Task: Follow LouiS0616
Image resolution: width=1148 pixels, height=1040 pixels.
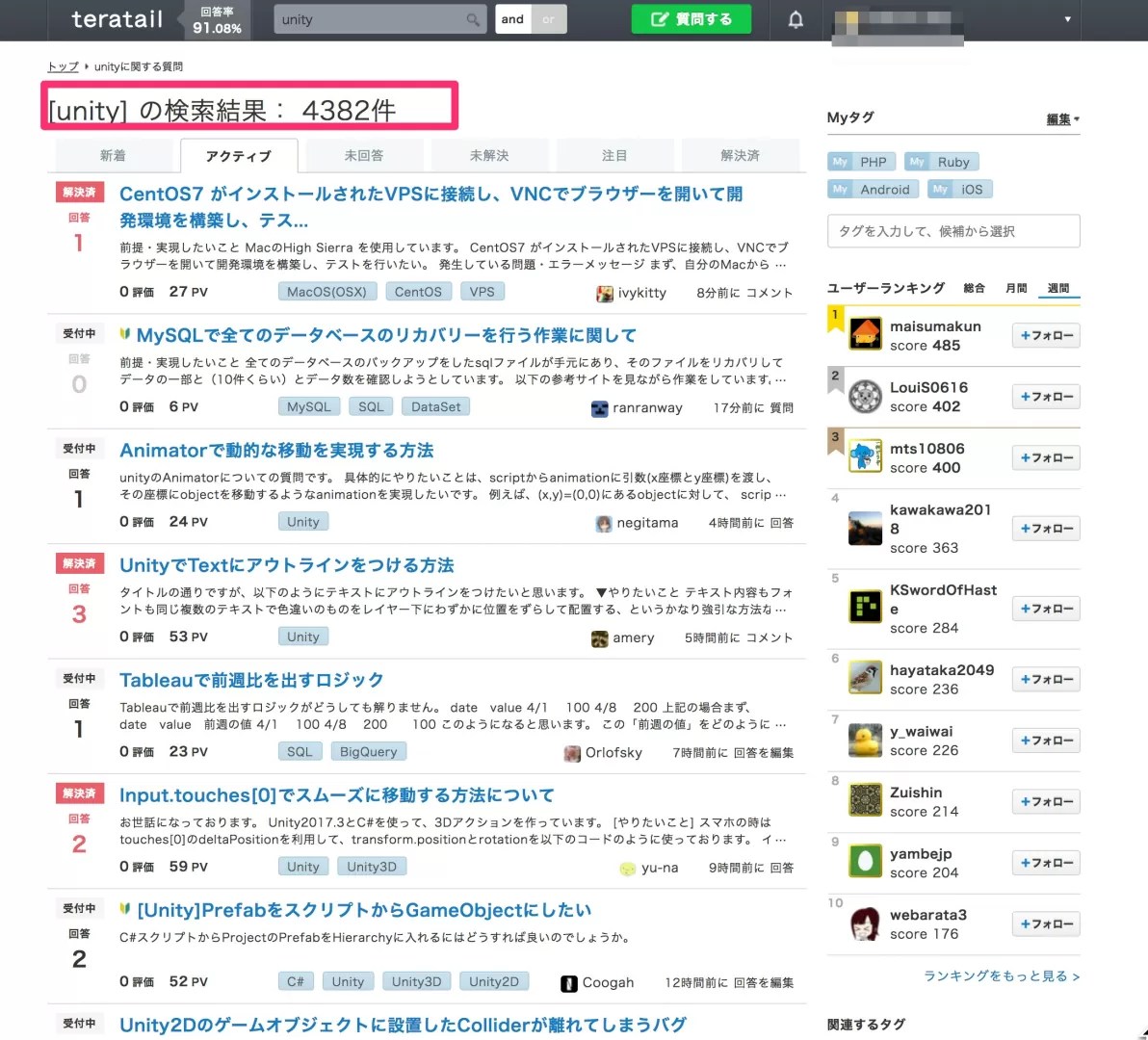Action: pos(1046,397)
